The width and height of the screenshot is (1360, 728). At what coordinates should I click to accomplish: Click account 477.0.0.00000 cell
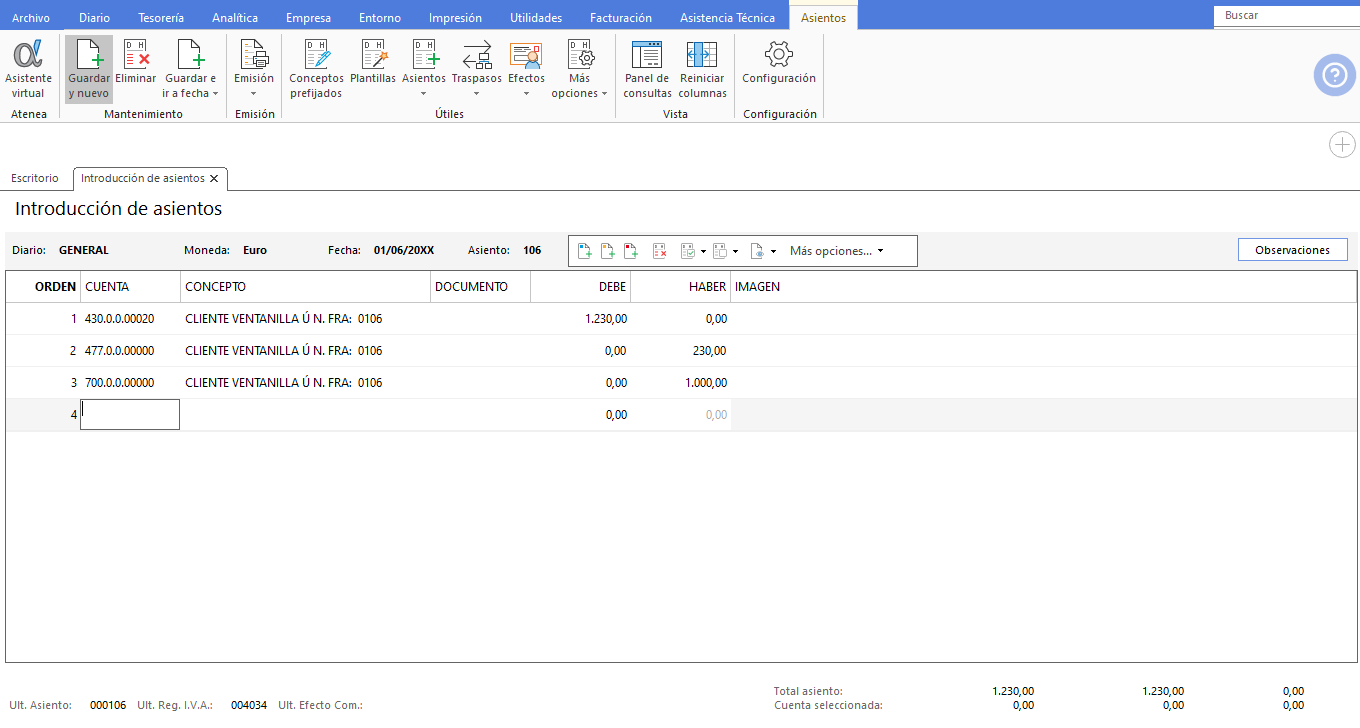point(130,351)
